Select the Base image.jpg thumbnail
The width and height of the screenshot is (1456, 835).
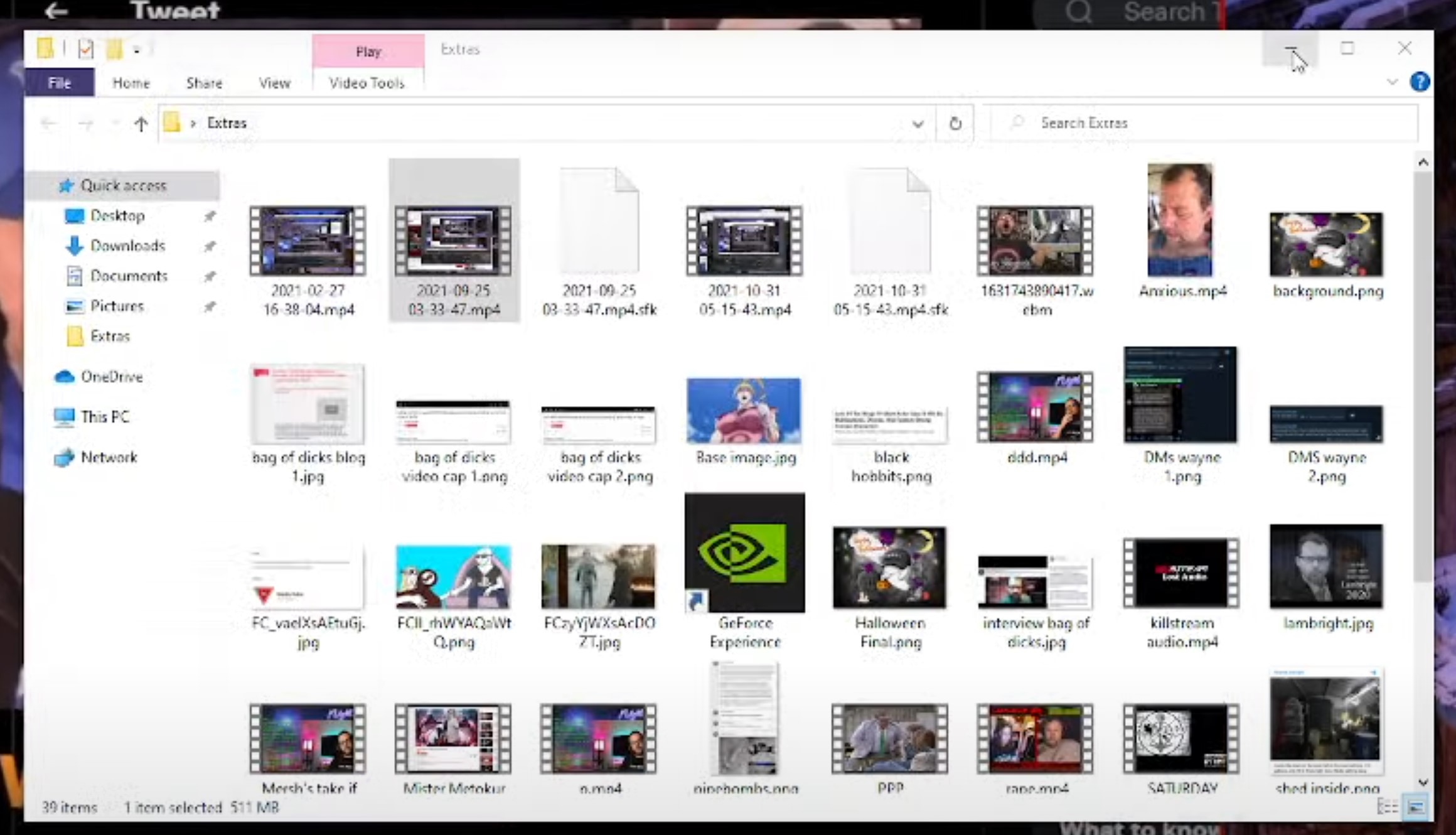click(744, 411)
